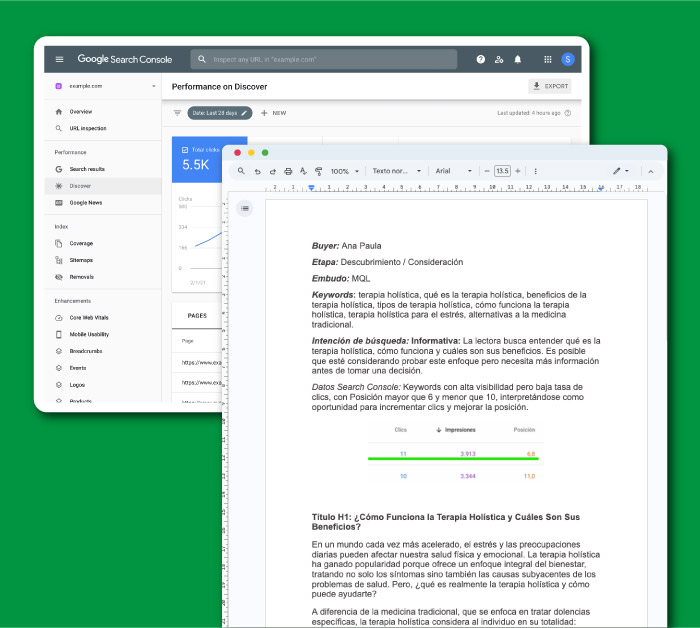This screenshot has width=700, height=628.
Task: Add a NEW filter
Action: 273,113
